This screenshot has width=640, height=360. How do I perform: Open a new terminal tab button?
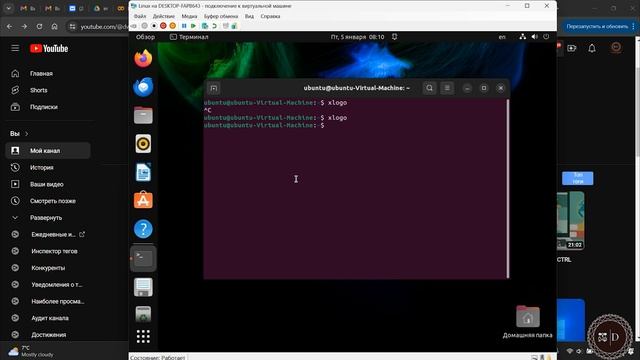pyautogui.click(x=214, y=88)
